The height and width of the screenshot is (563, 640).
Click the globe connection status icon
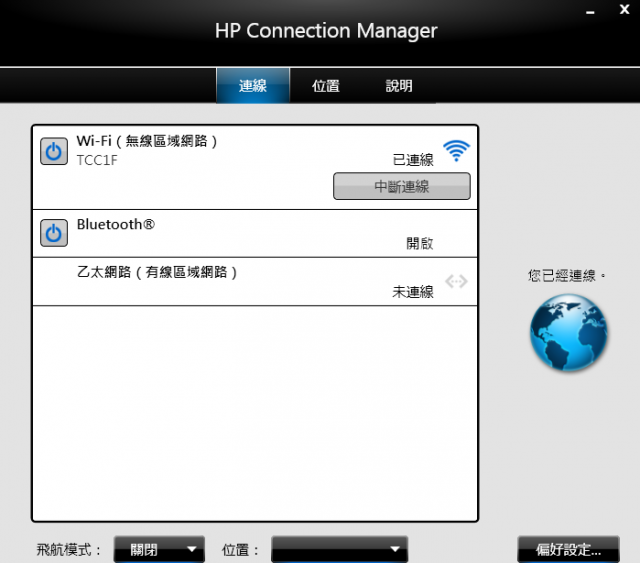click(569, 333)
